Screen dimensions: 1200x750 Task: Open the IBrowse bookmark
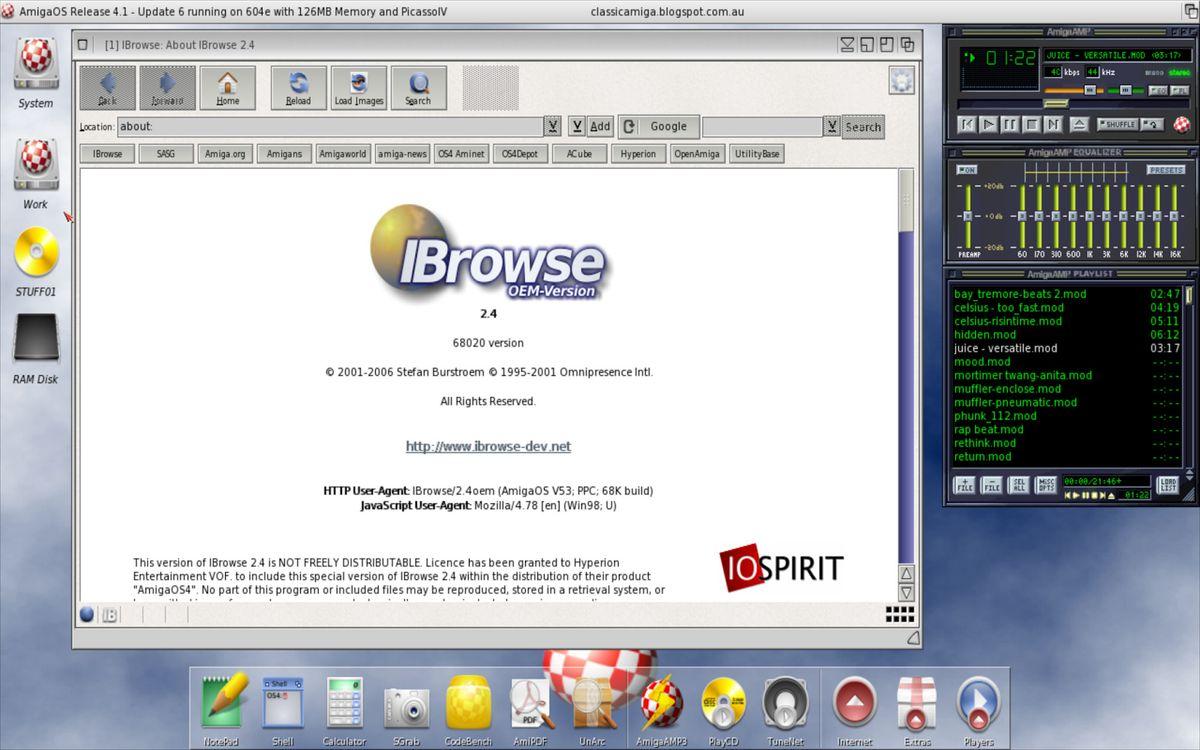click(108, 154)
